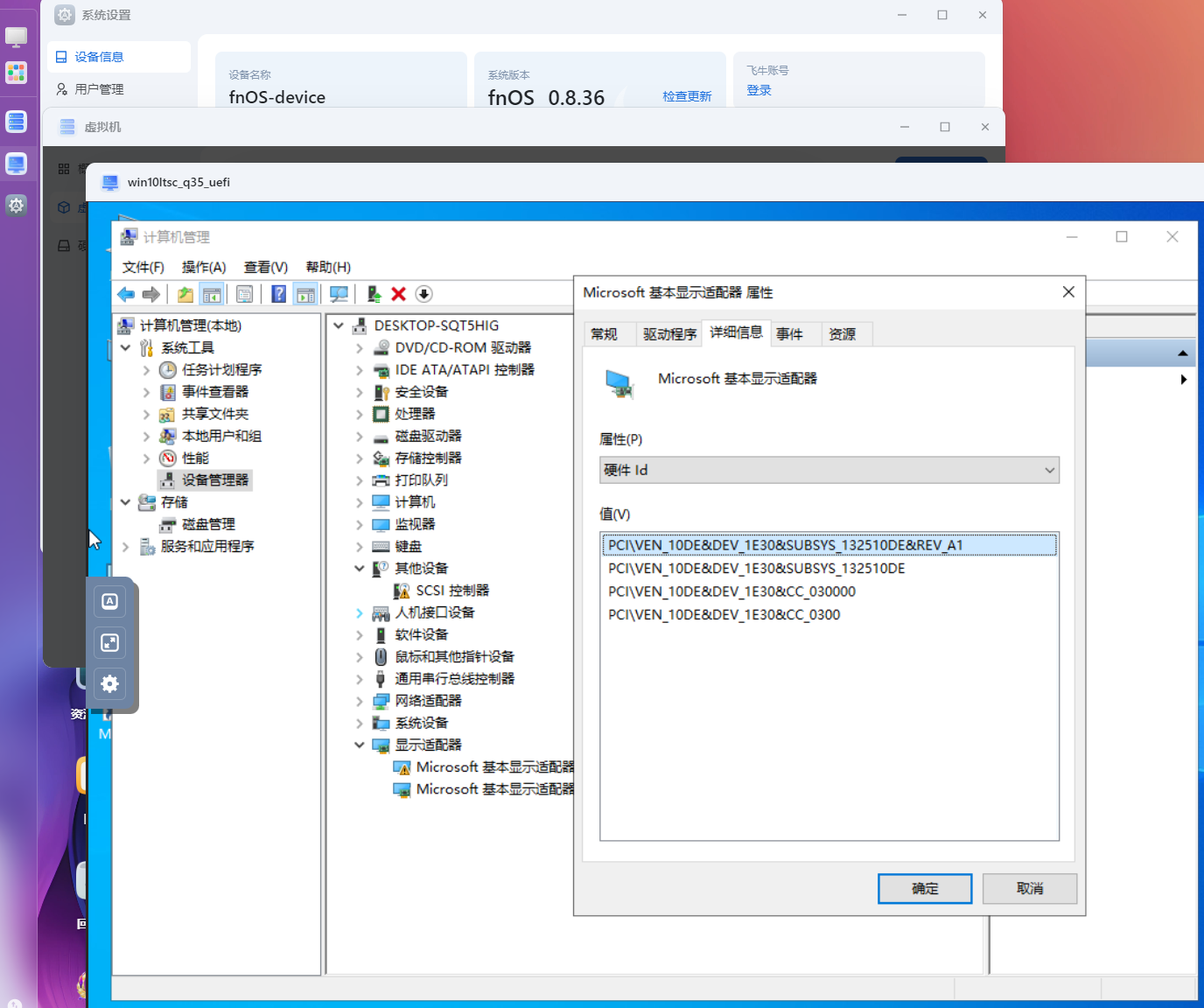Click the VM console monitor icon in fnOS dock

coord(17,164)
